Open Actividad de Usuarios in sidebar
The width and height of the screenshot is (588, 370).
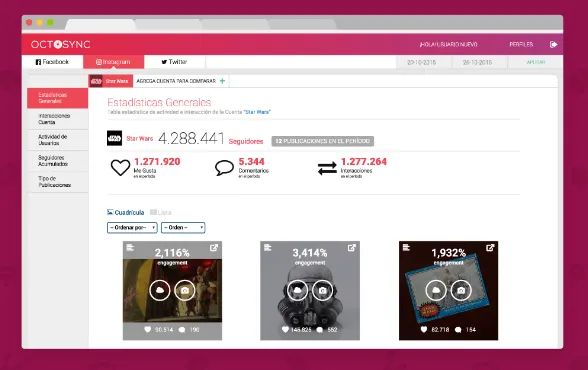click(57, 140)
